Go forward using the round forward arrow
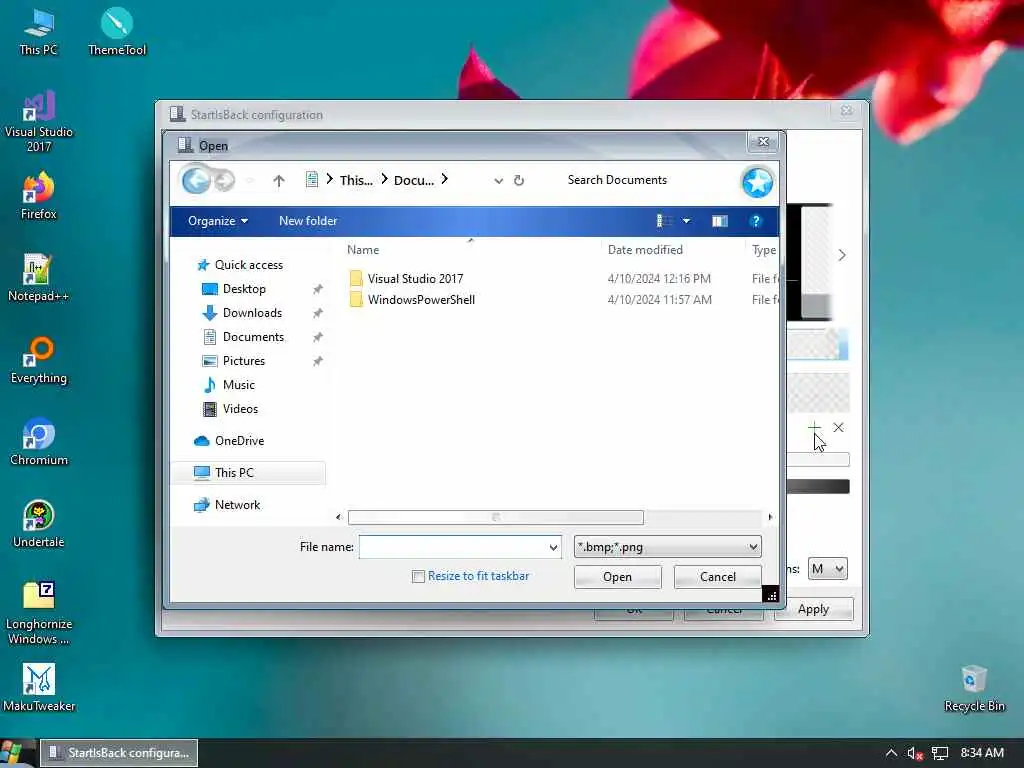This screenshot has width=1024, height=768. [x=225, y=180]
